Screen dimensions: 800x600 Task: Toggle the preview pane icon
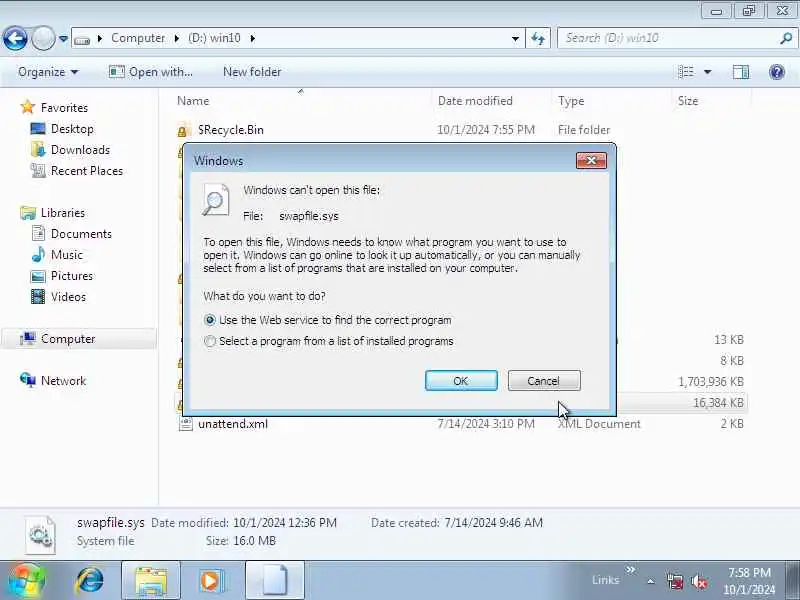coord(741,72)
